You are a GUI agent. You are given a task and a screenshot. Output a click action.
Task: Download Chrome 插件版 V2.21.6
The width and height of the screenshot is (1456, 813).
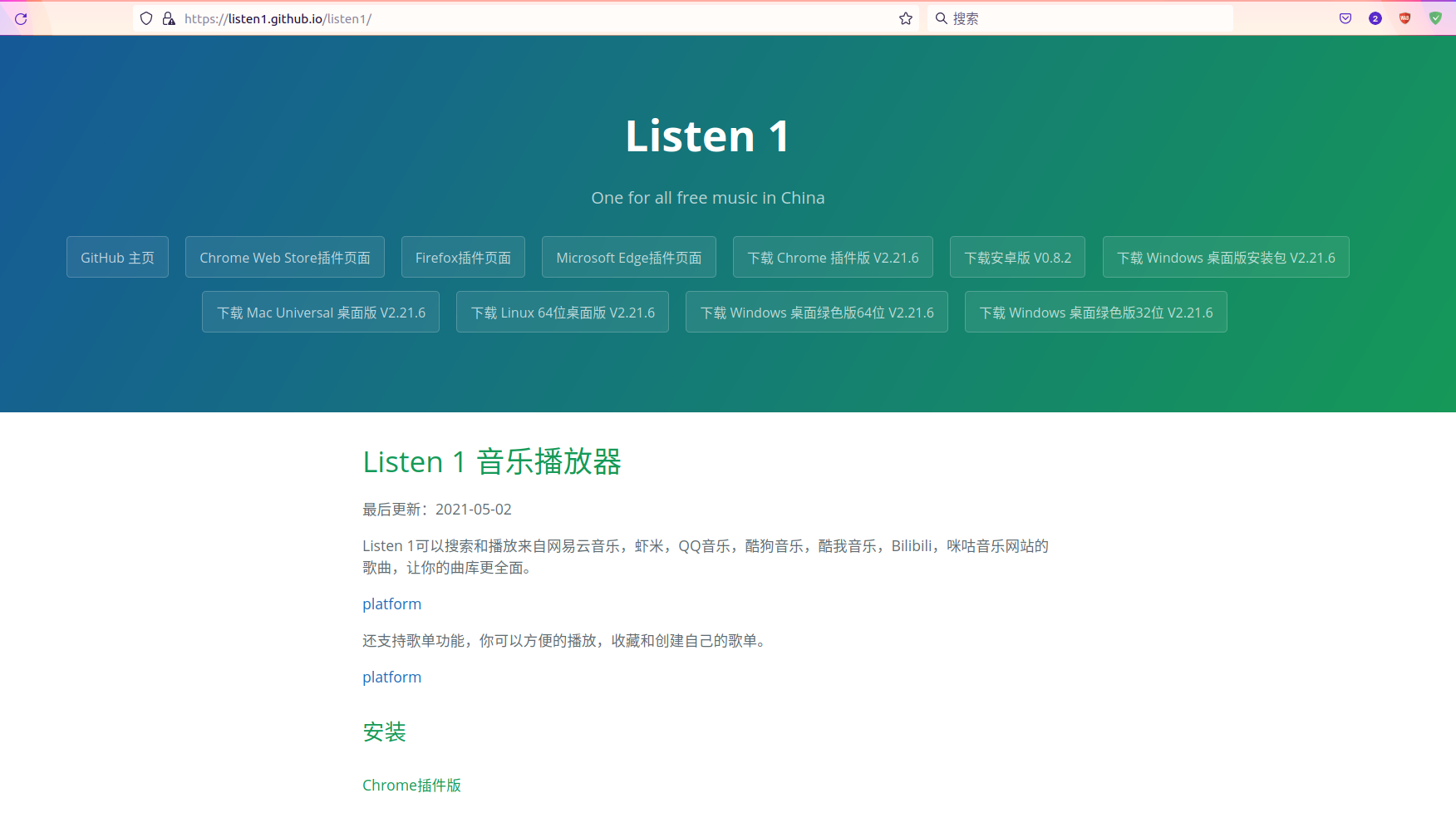pyautogui.click(x=833, y=258)
